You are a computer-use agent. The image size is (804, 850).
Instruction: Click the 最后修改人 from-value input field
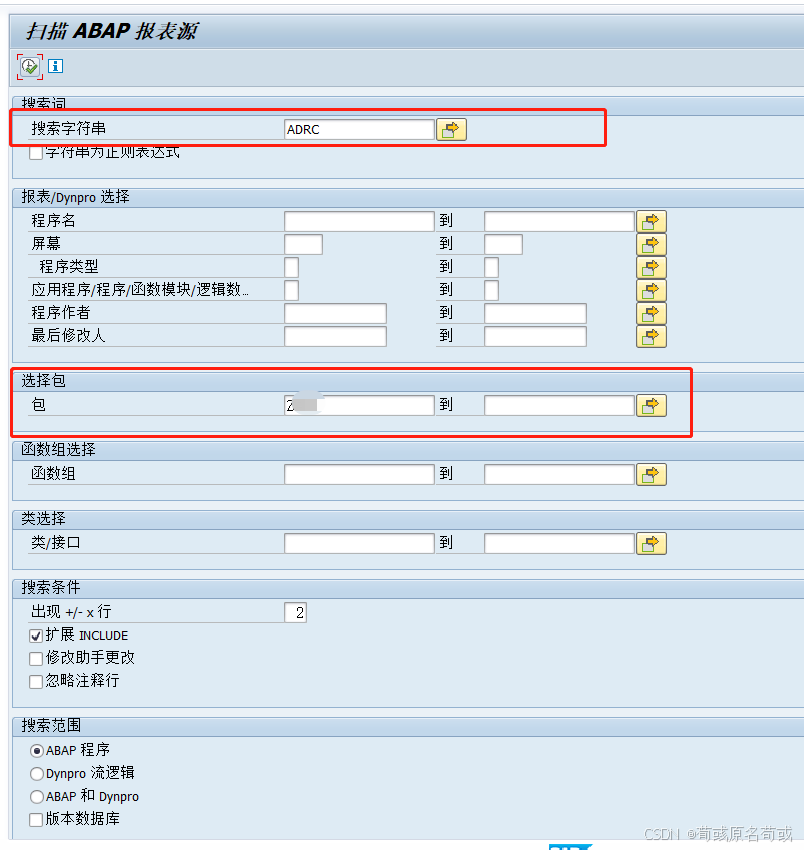click(335, 337)
